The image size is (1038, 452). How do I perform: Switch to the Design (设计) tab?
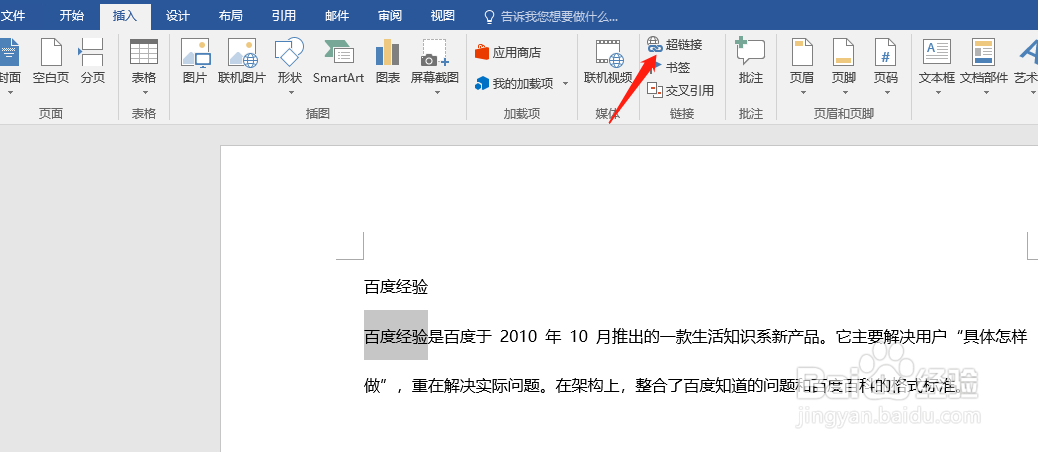pyautogui.click(x=177, y=16)
